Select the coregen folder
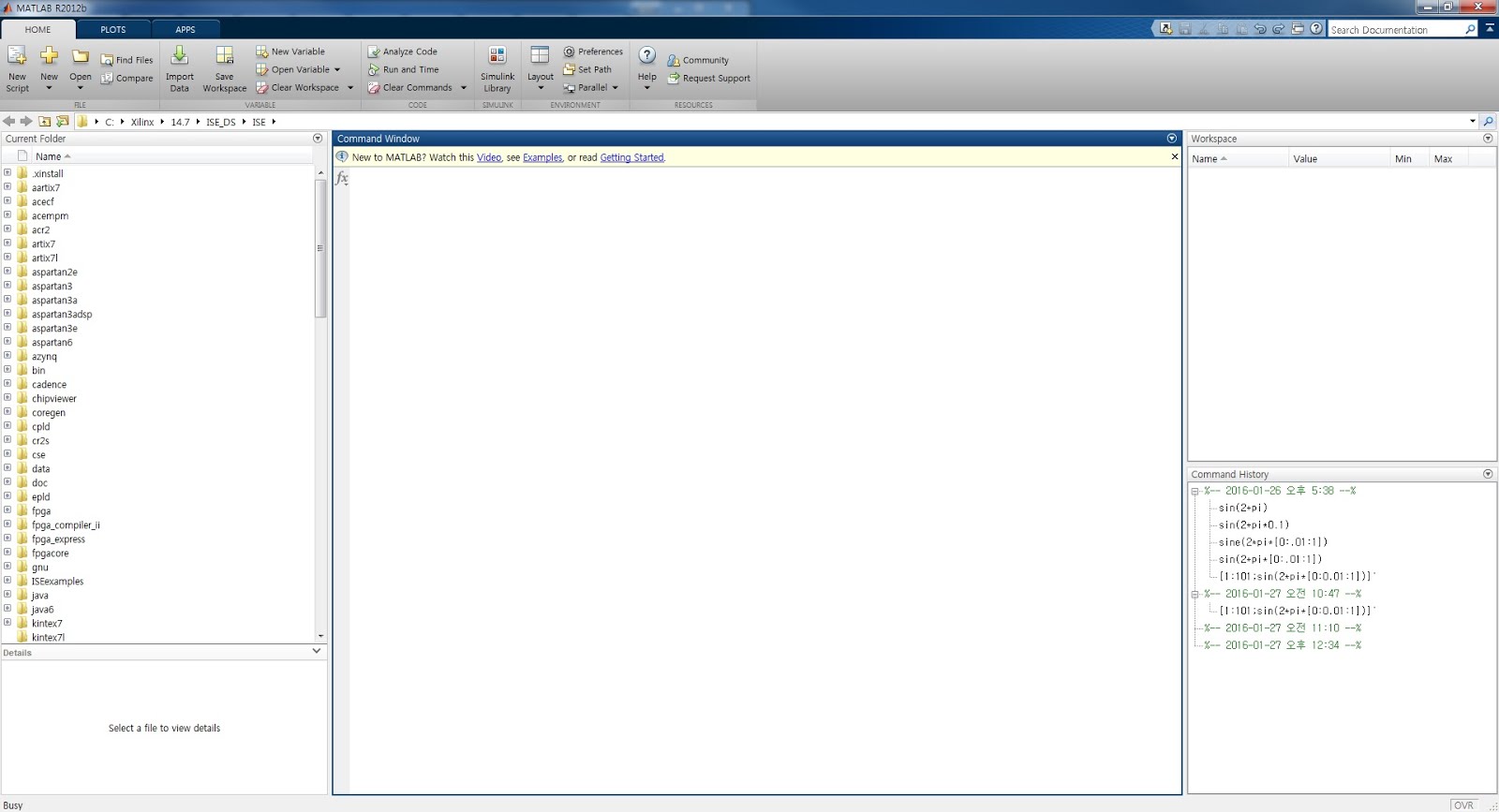 [49, 413]
